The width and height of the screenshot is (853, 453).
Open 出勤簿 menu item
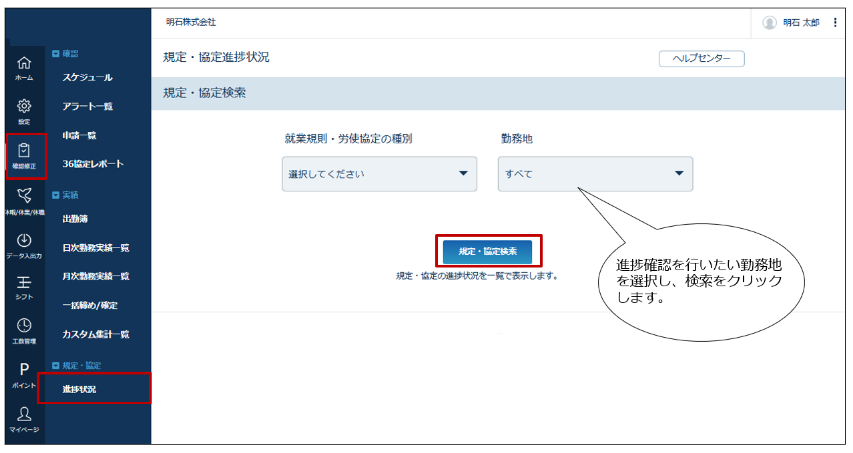tap(75, 219)
